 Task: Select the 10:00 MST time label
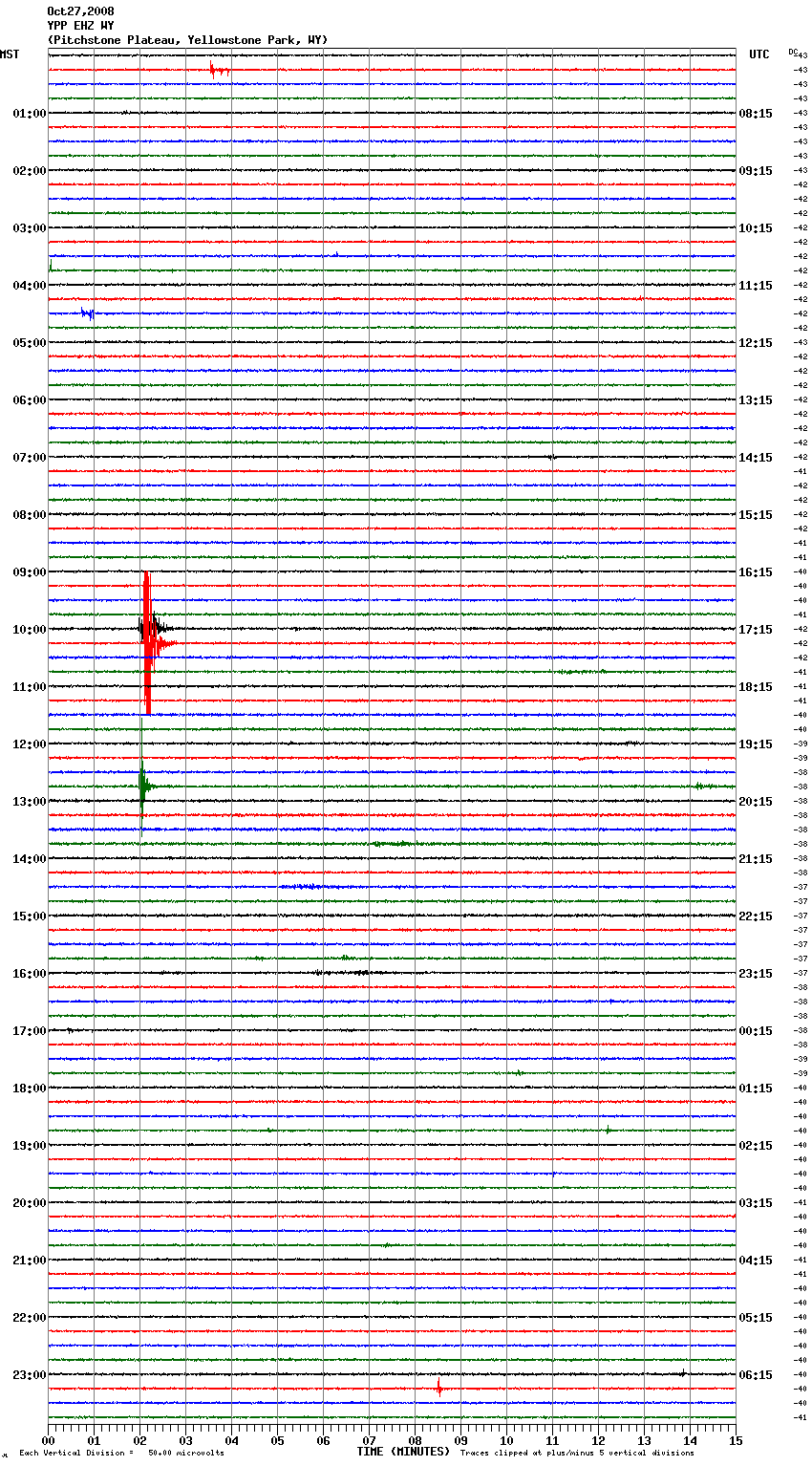click(x=30, y=630)
